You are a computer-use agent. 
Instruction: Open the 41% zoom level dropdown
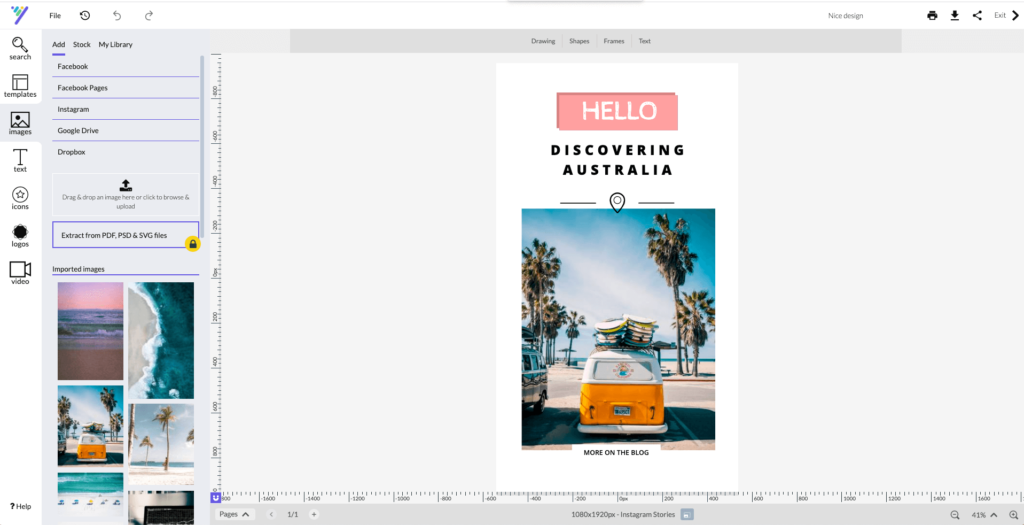point(993,514)
